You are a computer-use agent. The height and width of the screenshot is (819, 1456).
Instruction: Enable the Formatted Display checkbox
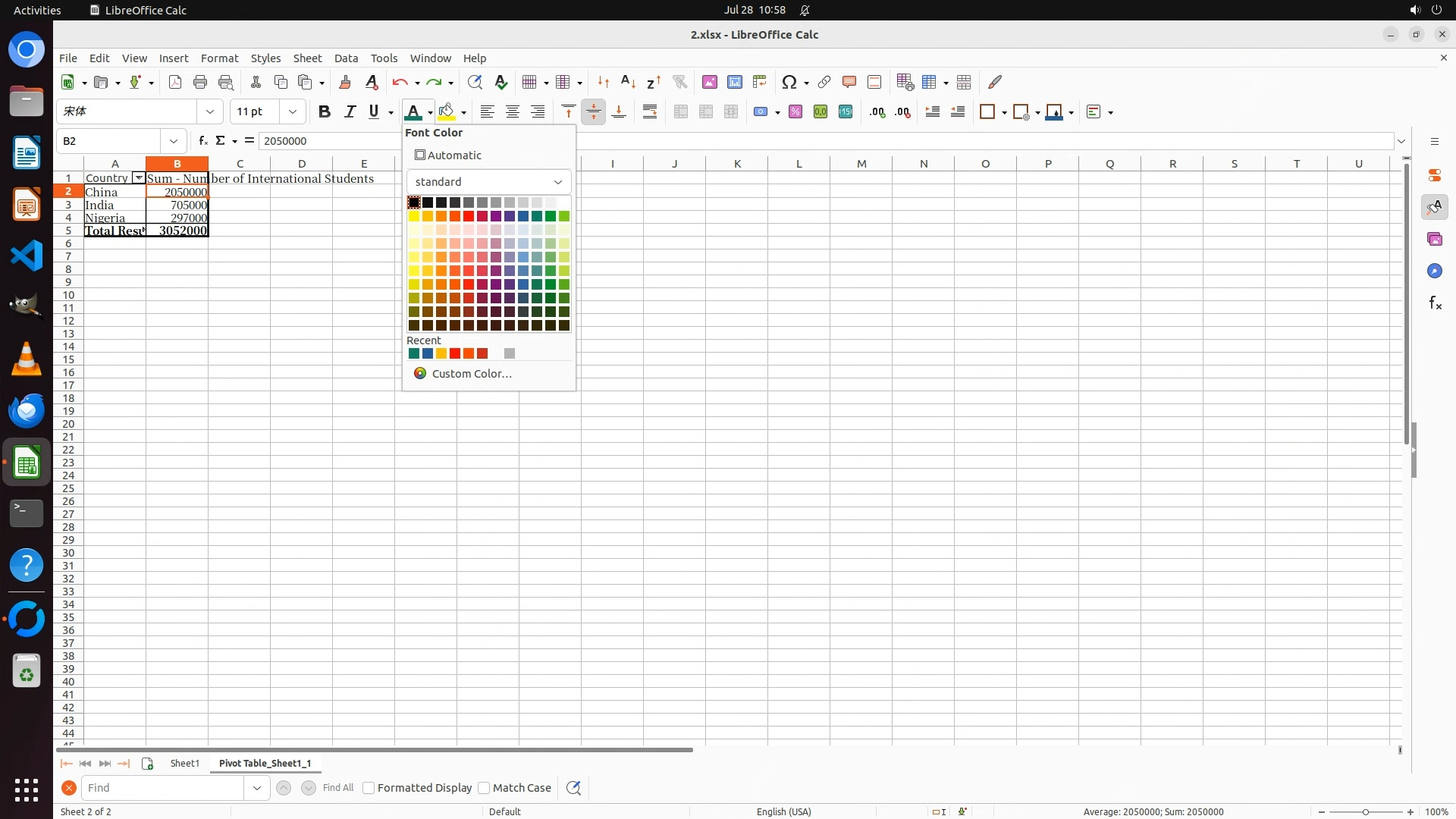coord(369,788)
